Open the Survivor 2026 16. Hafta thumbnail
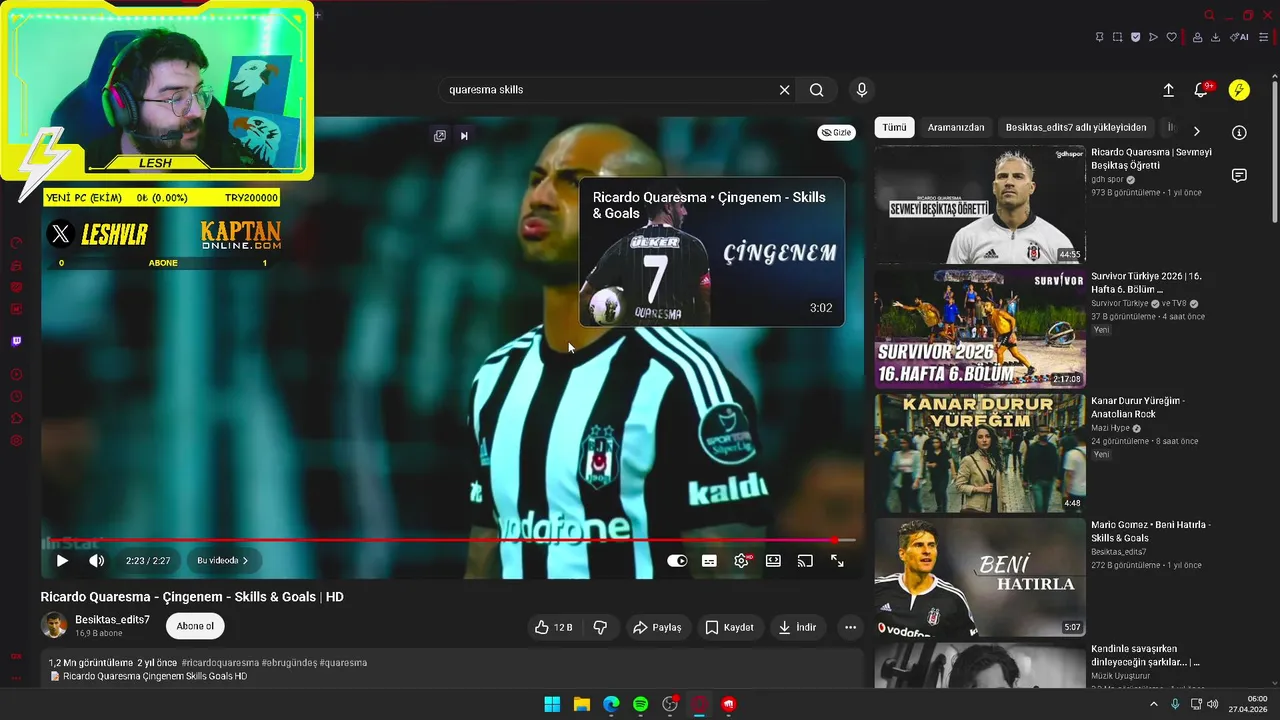 point(980,329)
